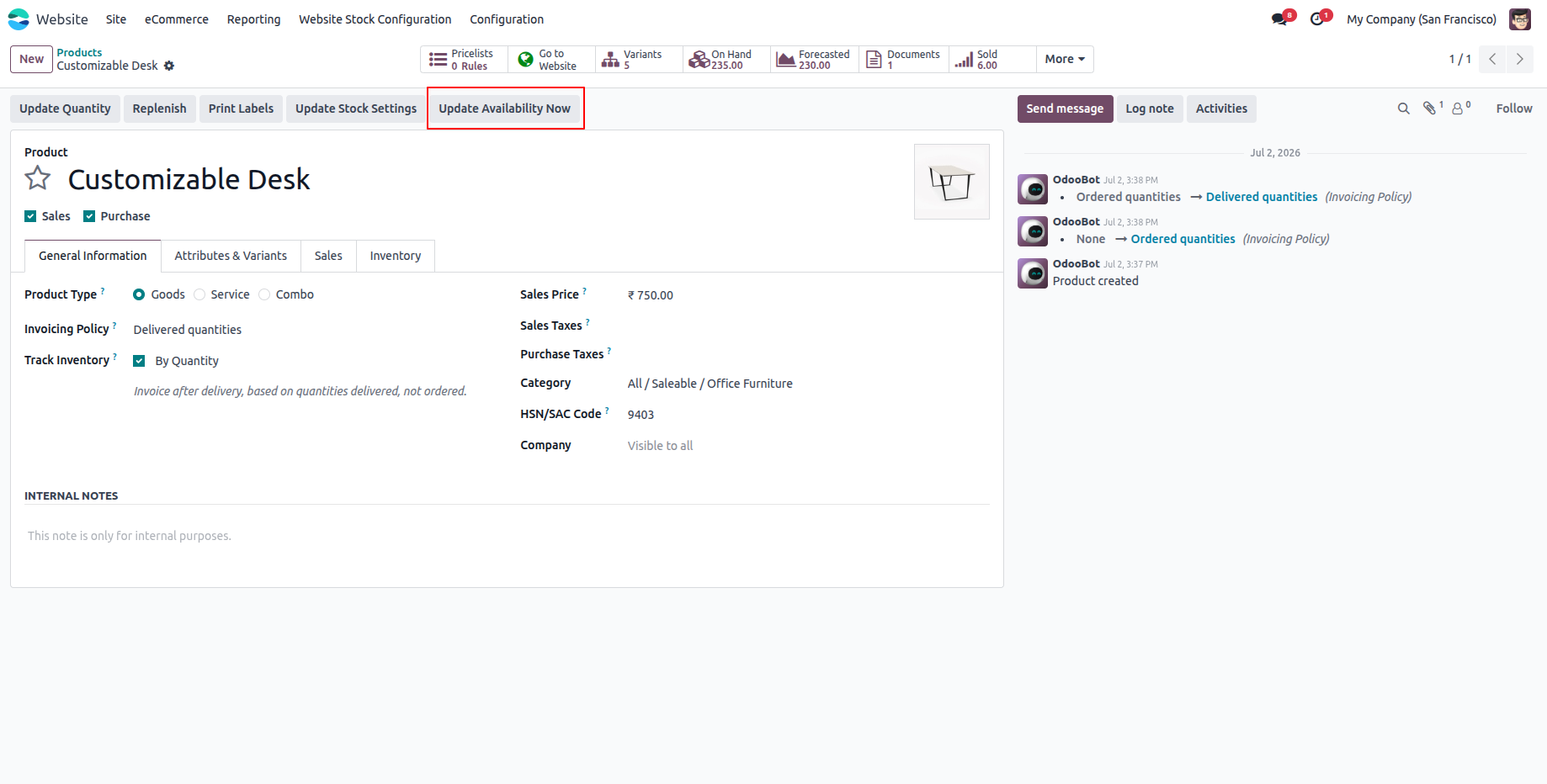Click the product image thumbnail
Screen dimensions: 1547x784
[952, 182]
